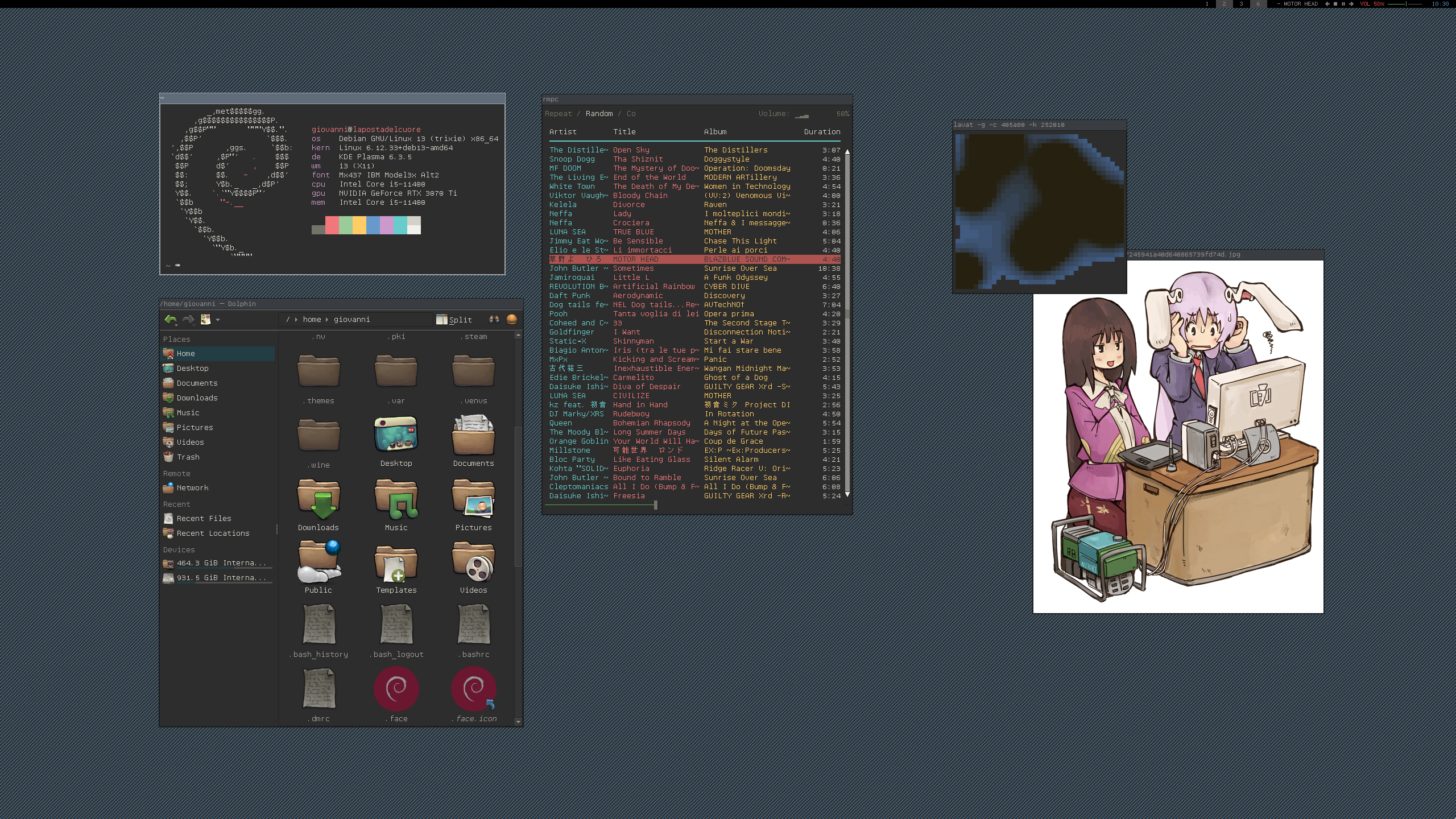
Task: Adjust the volume slider in top bar
Action: (x=1405, y=4)
